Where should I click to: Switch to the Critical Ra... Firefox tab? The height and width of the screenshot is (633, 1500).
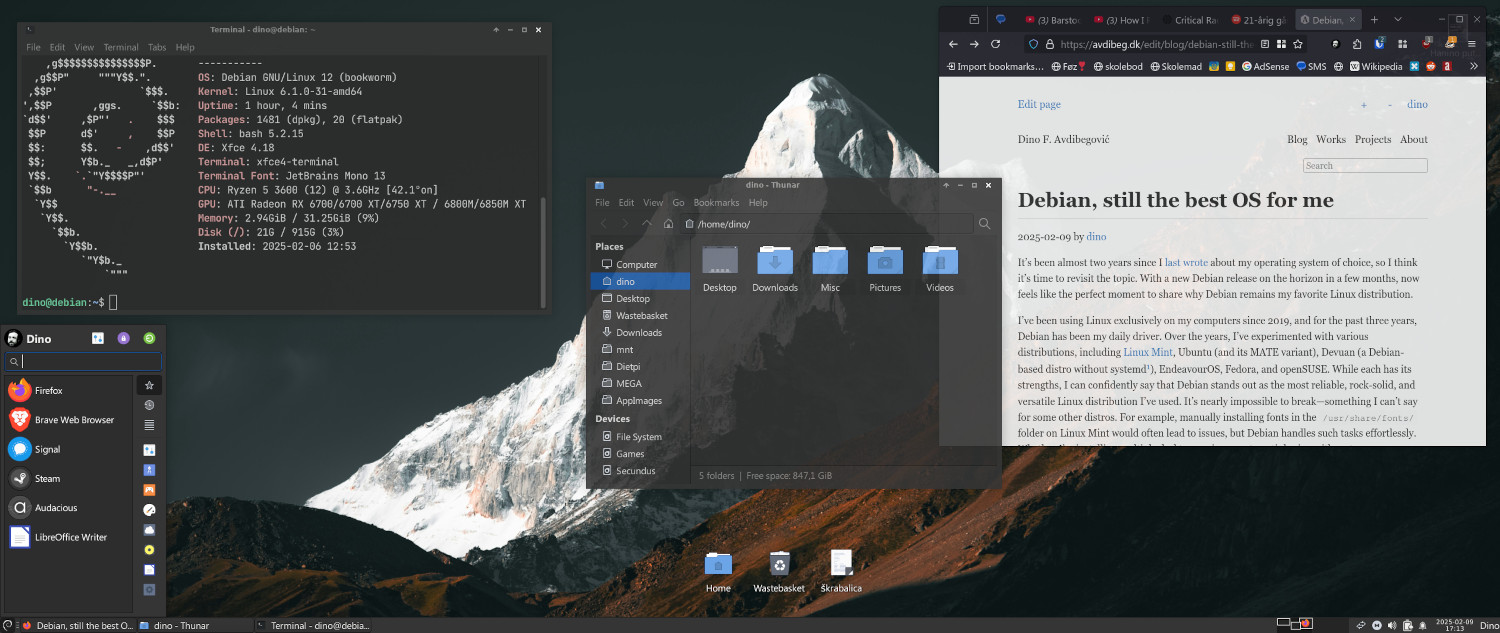point(1189,19)
